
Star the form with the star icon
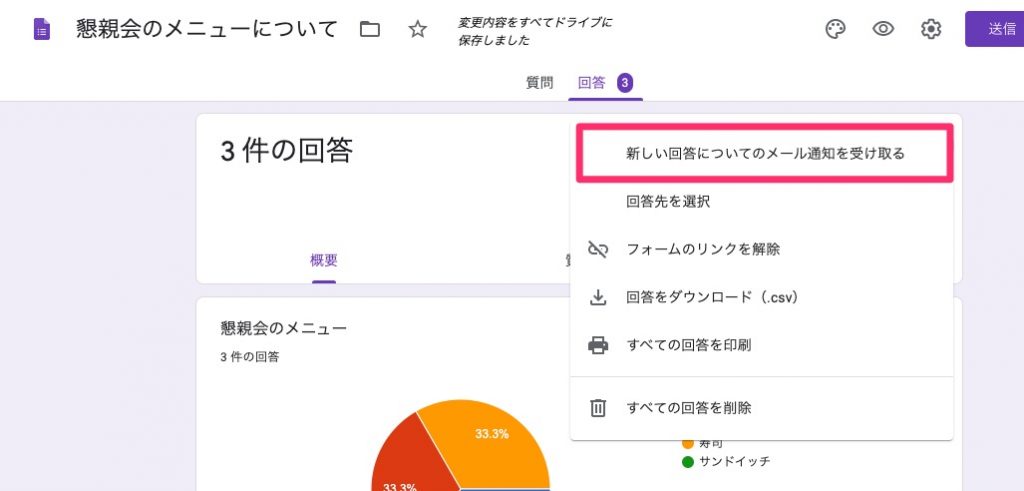pos(418,29)
